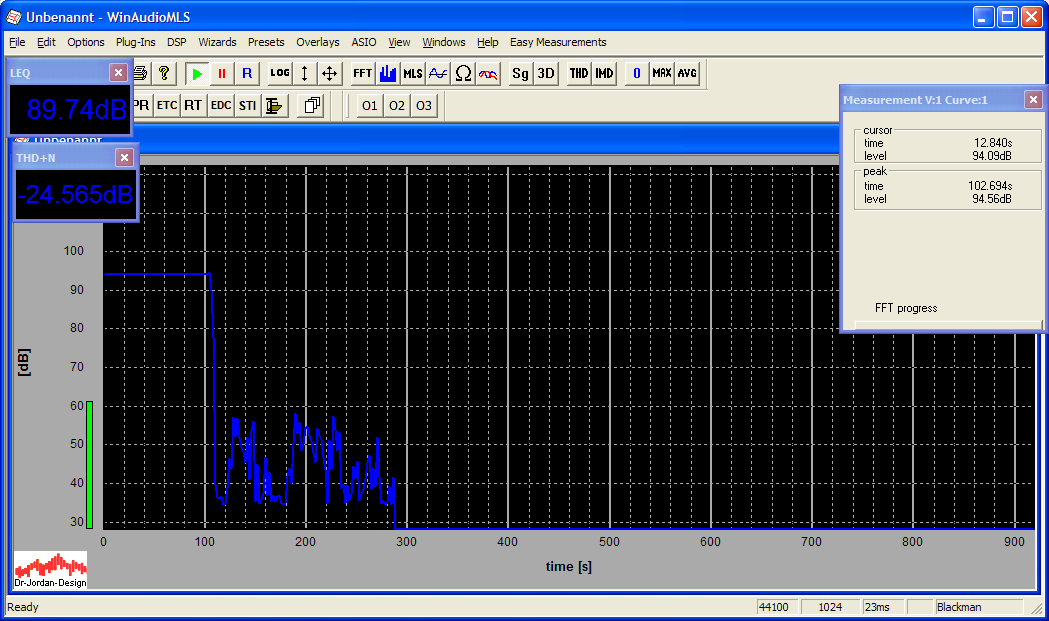
Task: Click the STI speech transmission button
Action: click(x=247, y=105)
